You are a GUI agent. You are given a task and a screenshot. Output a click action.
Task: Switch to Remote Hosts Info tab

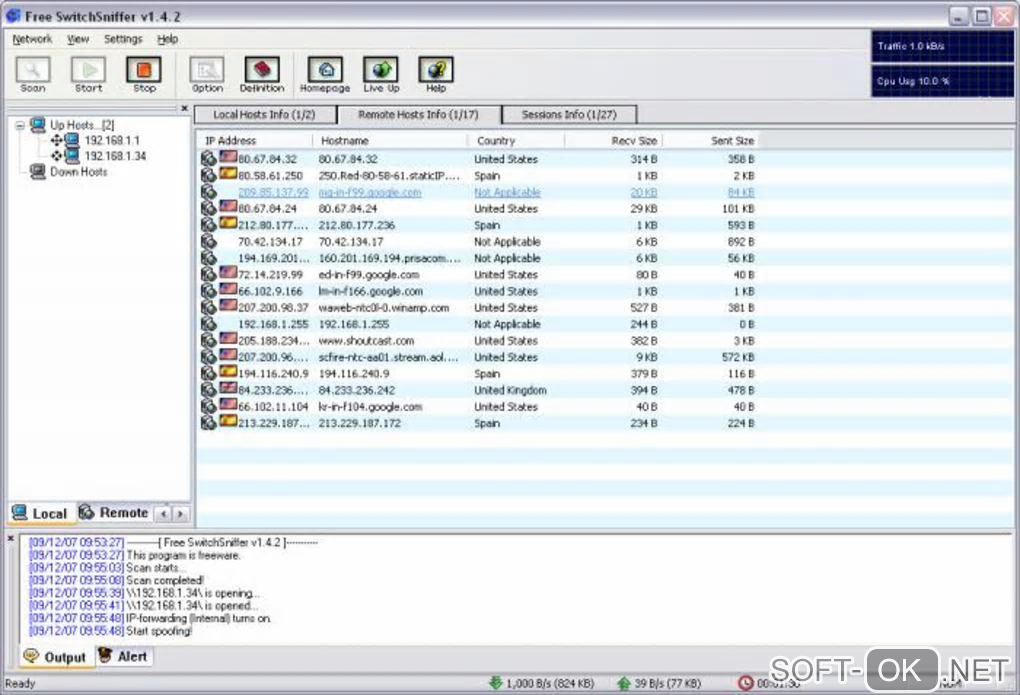point(418,115)
